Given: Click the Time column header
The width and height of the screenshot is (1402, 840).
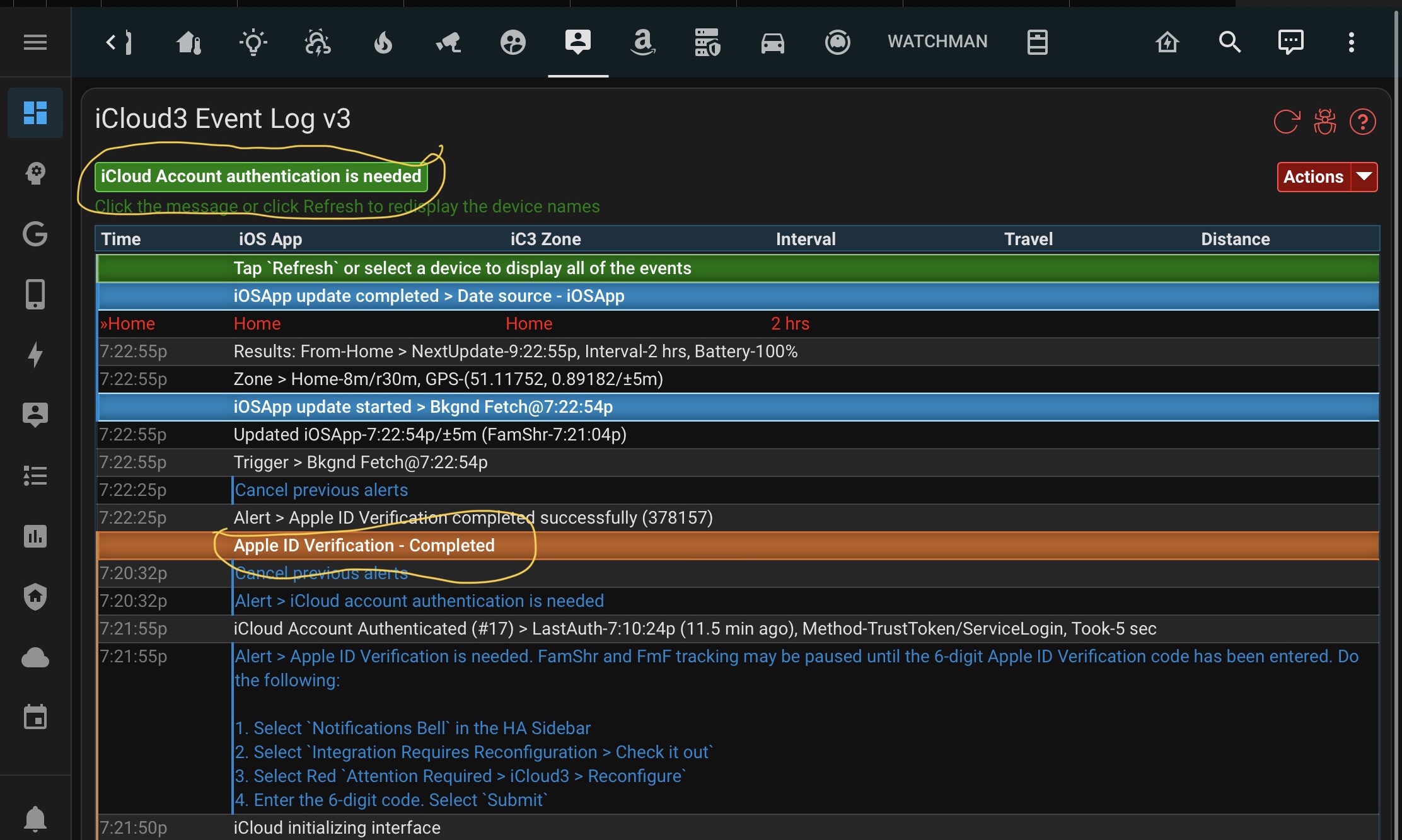Looking at the screenshot, I should tap(121, 239).
